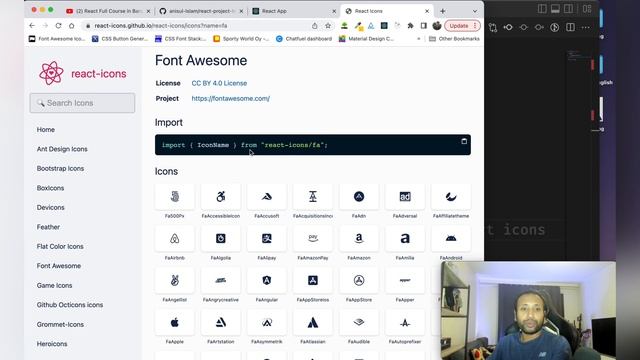The image size is (640, 360).
Task: Switch to the GitHub react-project tab
Action: [x=202, y=11]
